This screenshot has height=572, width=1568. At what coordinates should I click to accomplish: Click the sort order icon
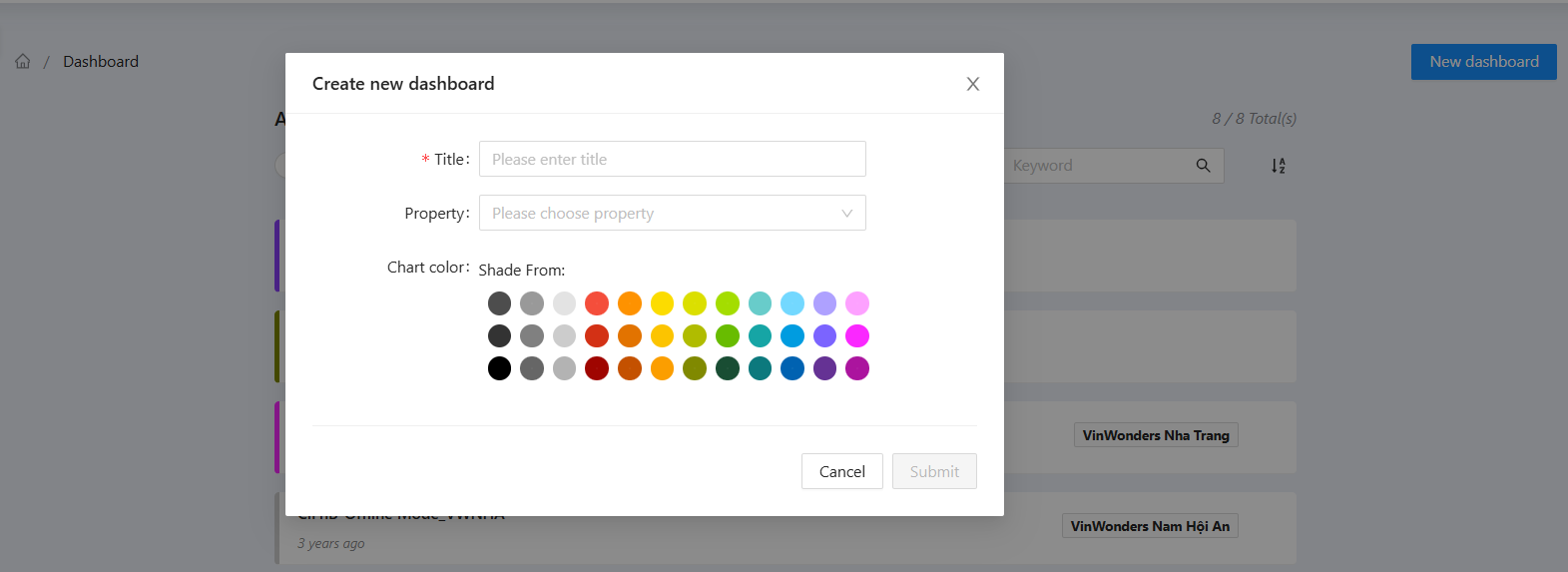coord(1279,166)
